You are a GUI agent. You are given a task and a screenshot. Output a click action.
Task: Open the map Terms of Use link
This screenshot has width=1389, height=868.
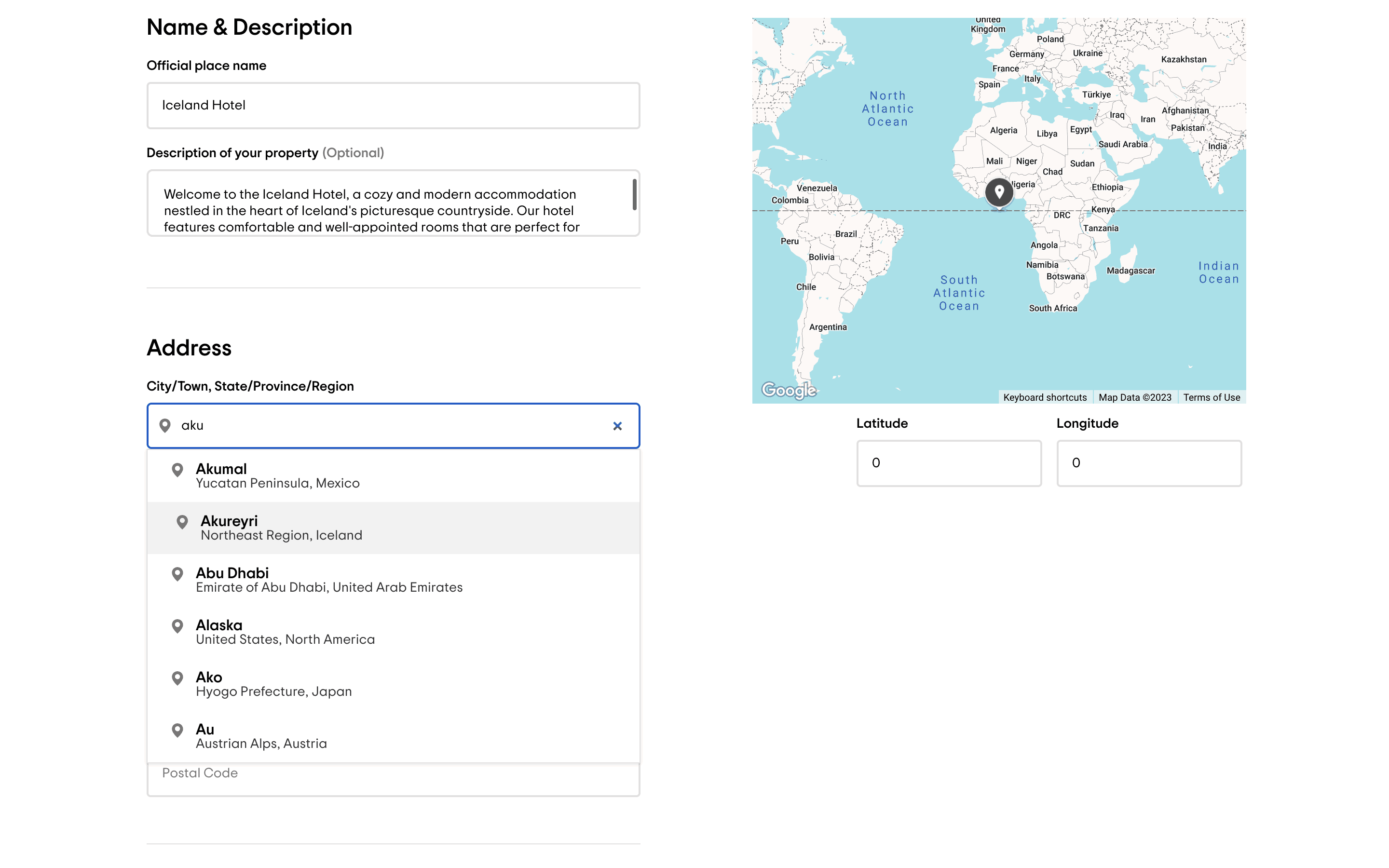[x=1211, y=397]
